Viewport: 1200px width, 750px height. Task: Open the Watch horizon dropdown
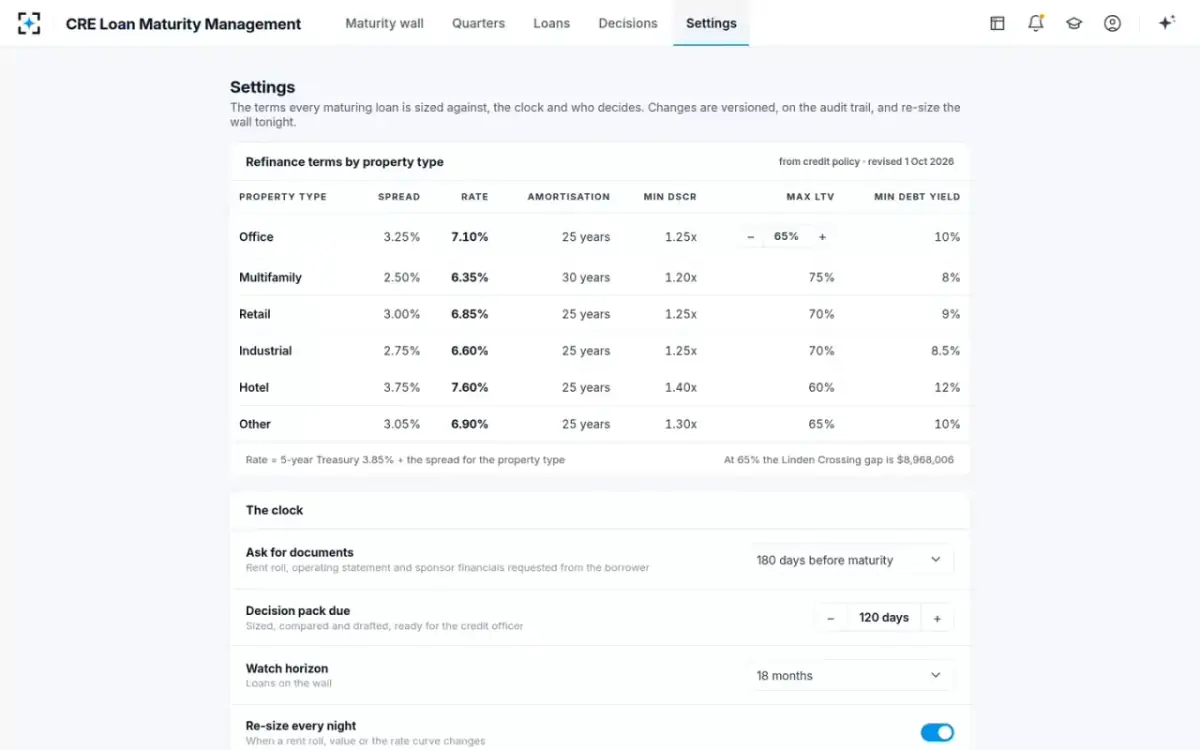(849, 676)
